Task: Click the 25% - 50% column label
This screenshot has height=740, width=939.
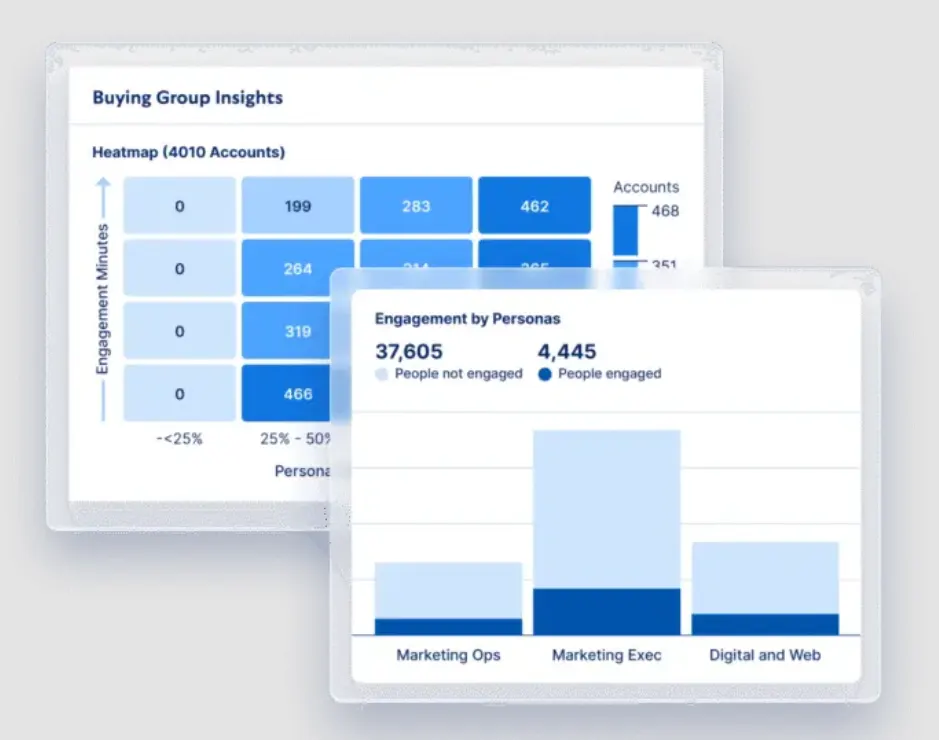Action: point(295,439)
